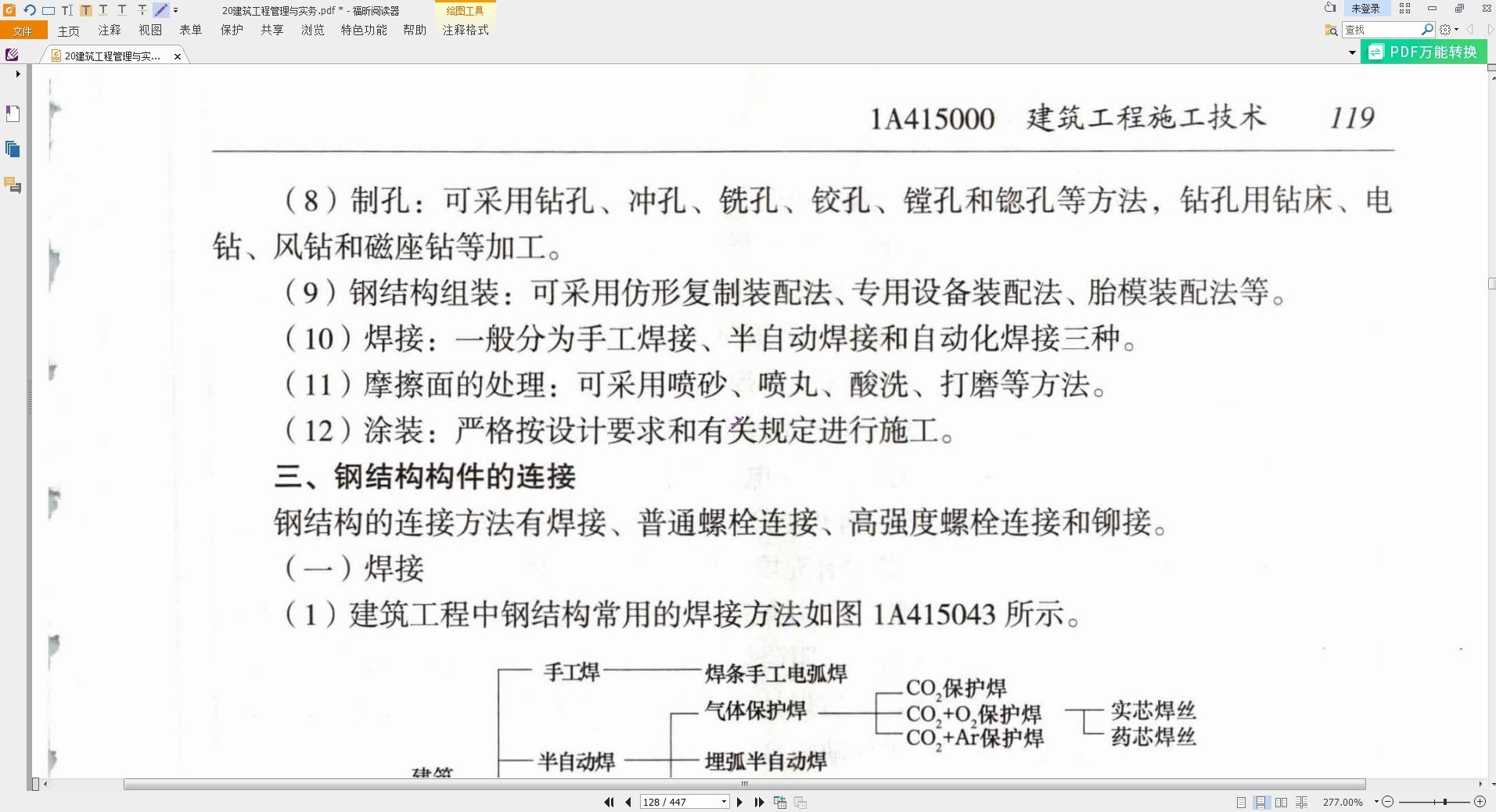
Task: Select the strikethrough annotation tool
Action: pyautogui.click(x=142, y=10)
